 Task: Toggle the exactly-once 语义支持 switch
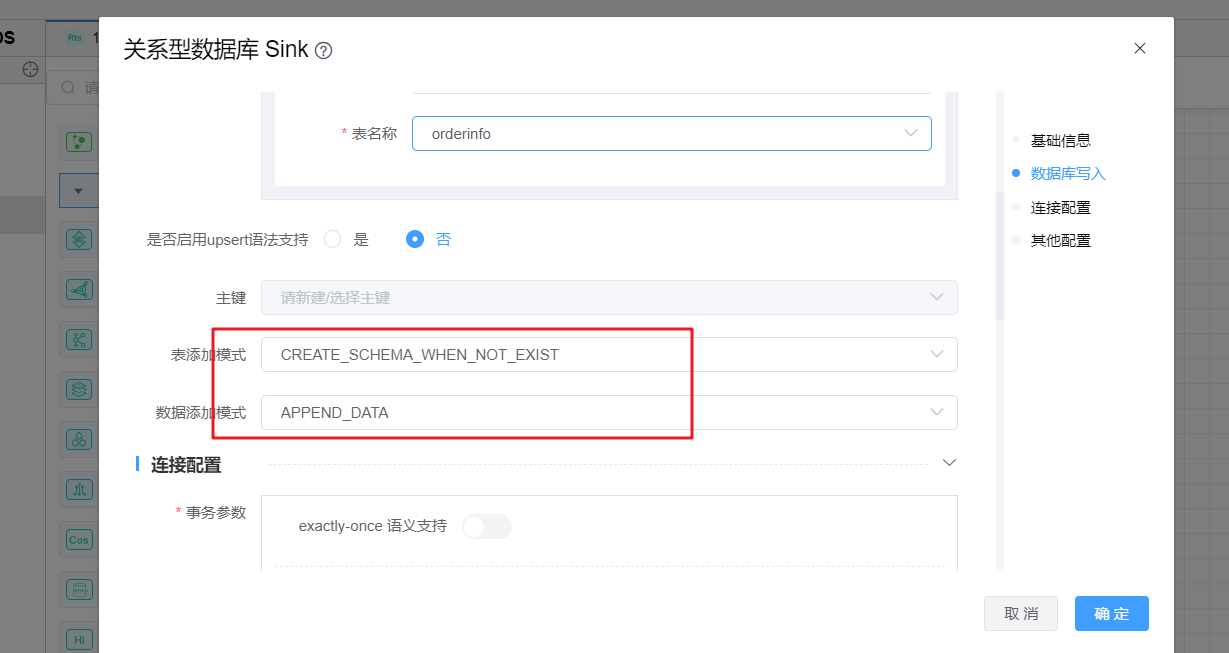point(487,526)
